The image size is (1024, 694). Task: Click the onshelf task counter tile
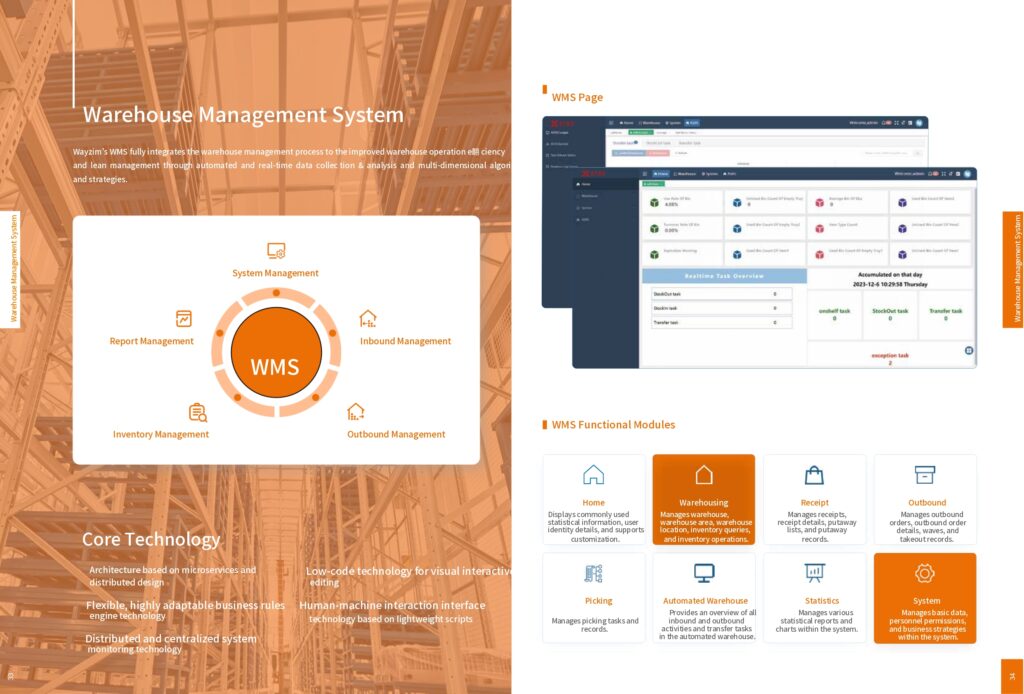[x=835, y=315]
